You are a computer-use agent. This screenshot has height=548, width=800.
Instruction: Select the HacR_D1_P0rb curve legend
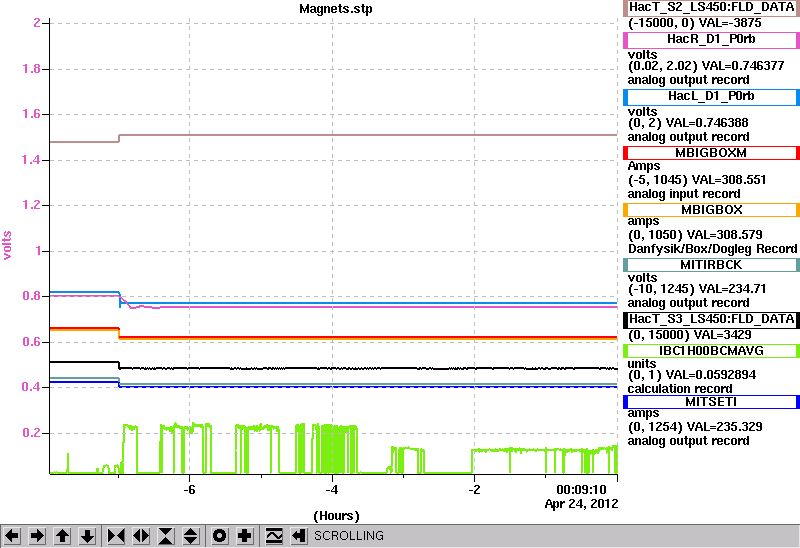coord(711,39)
